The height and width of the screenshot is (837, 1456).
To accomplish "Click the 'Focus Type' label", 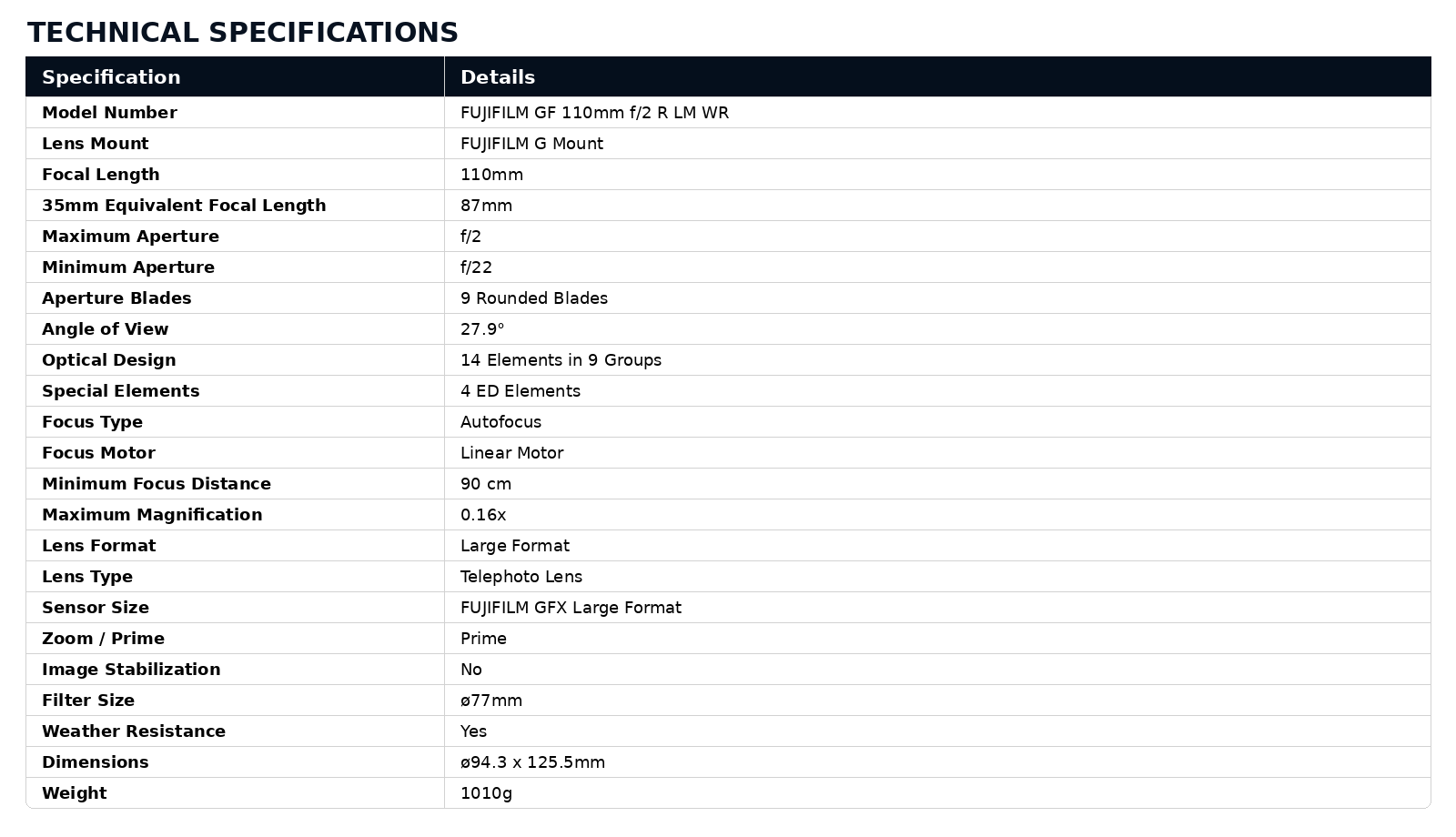I will (92, 422).
